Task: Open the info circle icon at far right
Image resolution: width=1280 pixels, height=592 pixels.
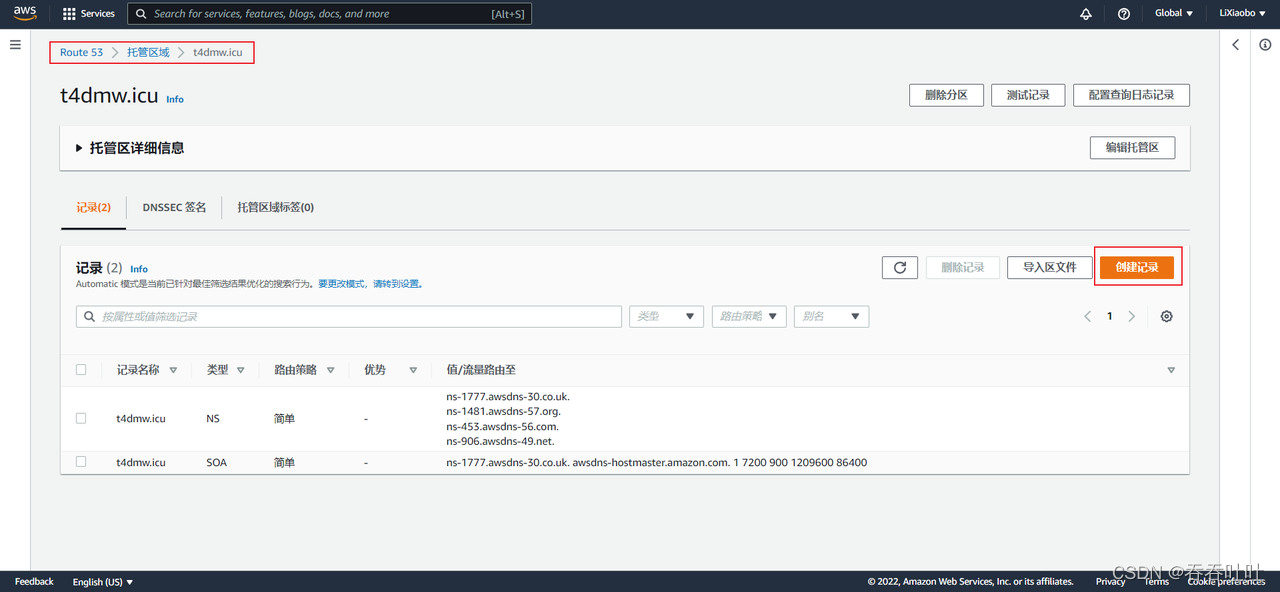Action: 1265,45
